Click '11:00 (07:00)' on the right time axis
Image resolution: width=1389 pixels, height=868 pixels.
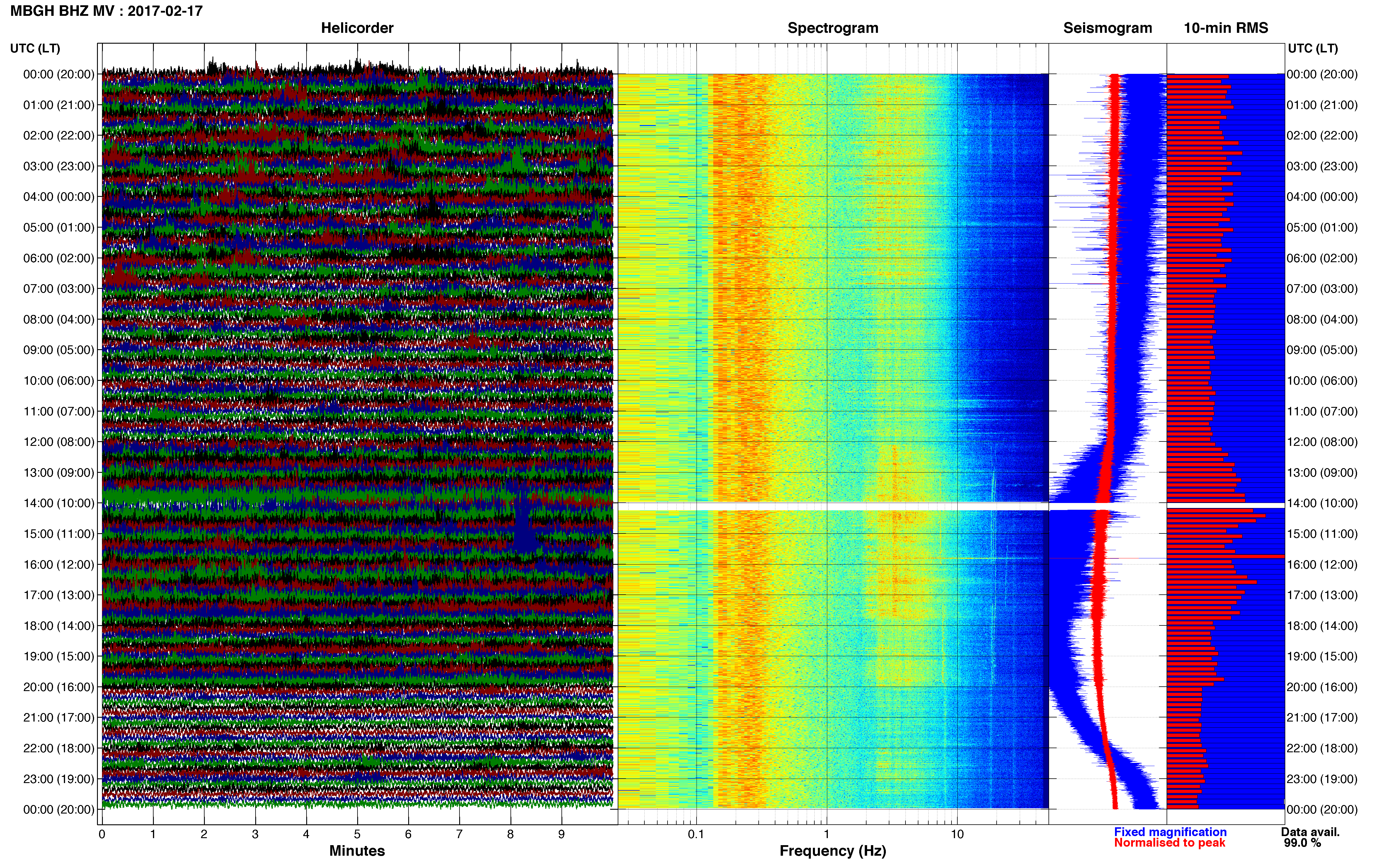pos(1322,412)
